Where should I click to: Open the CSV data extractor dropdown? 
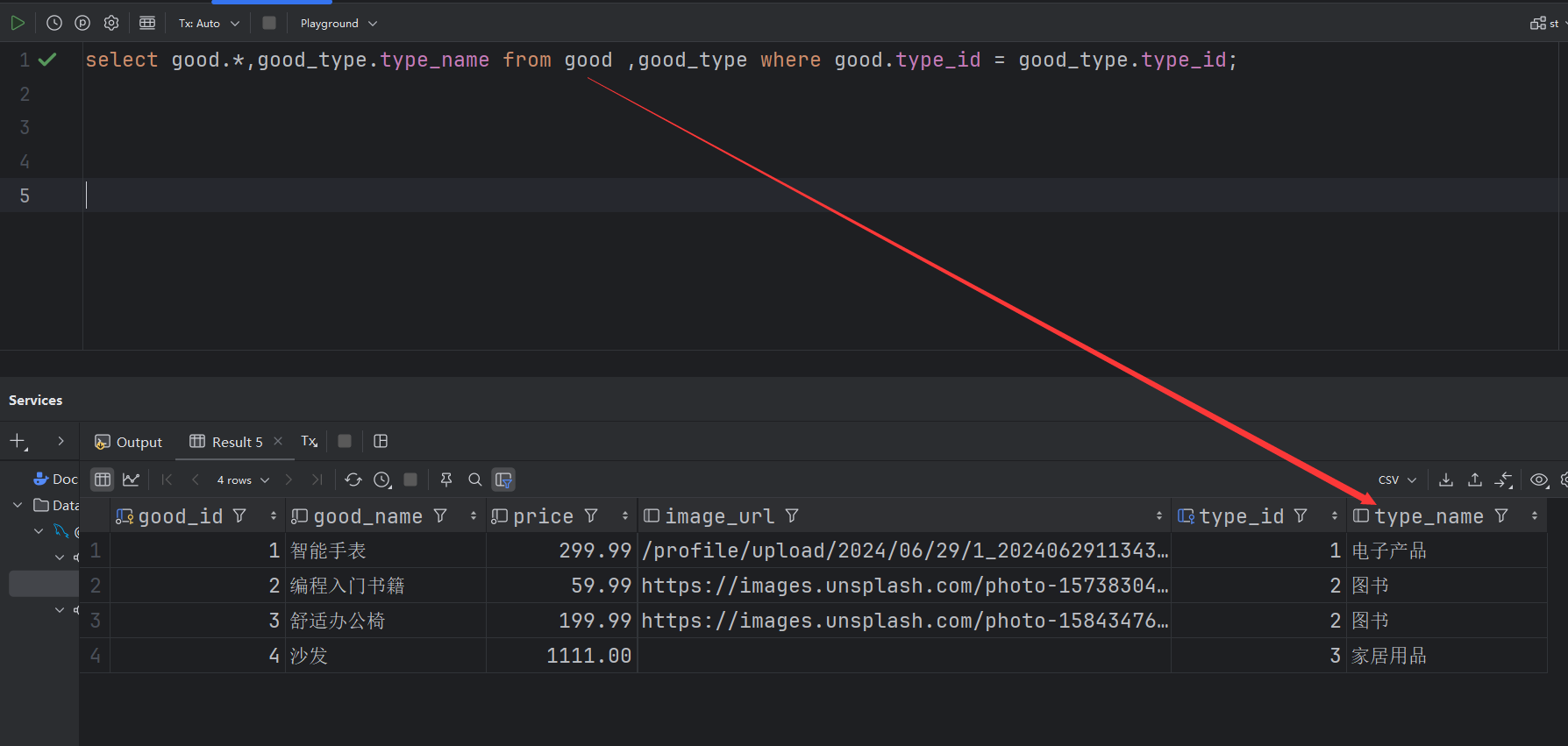coord(1397,480)
